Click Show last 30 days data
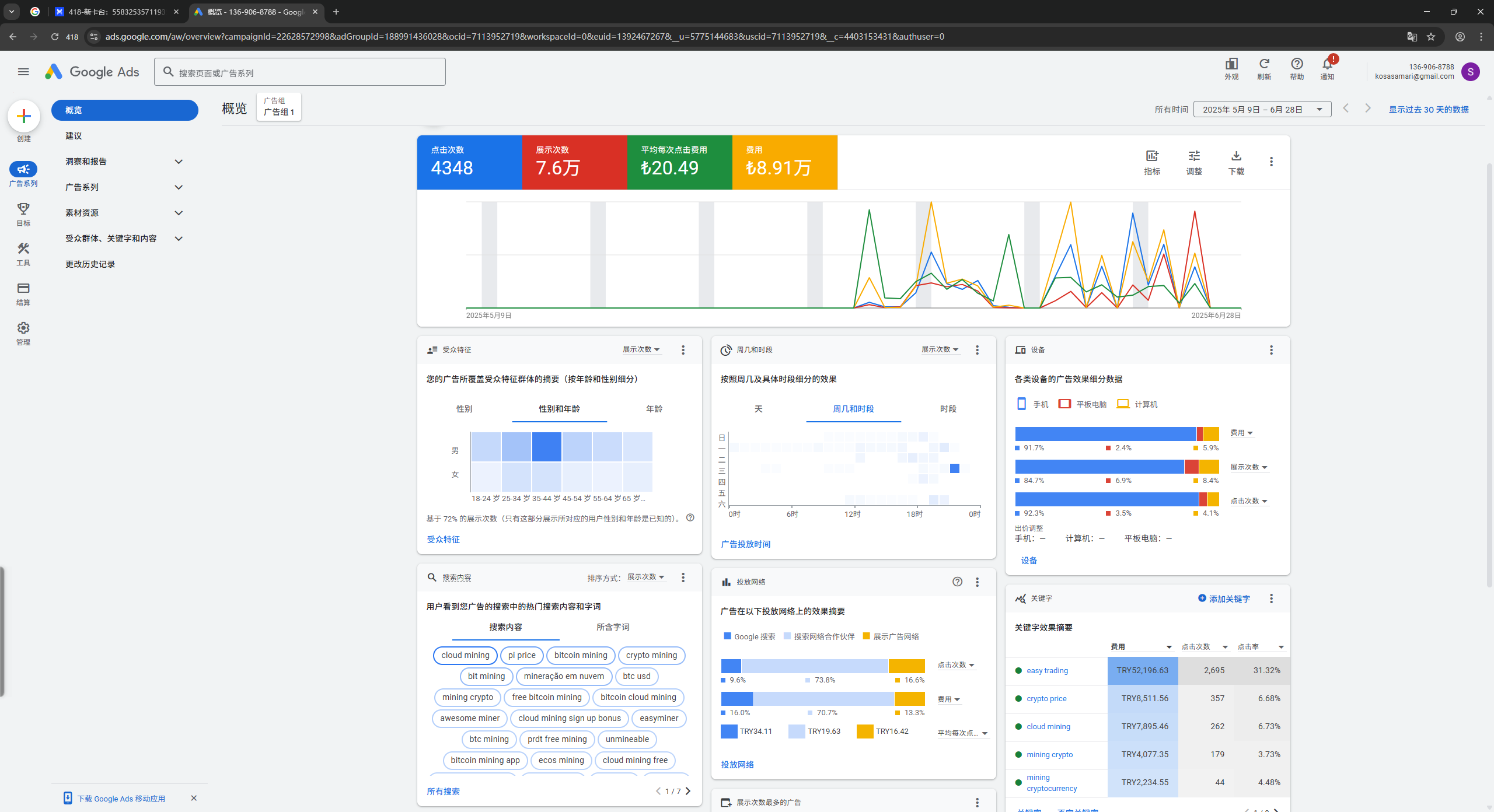Screen dimensions: 1494x812 click(1428, 110)
